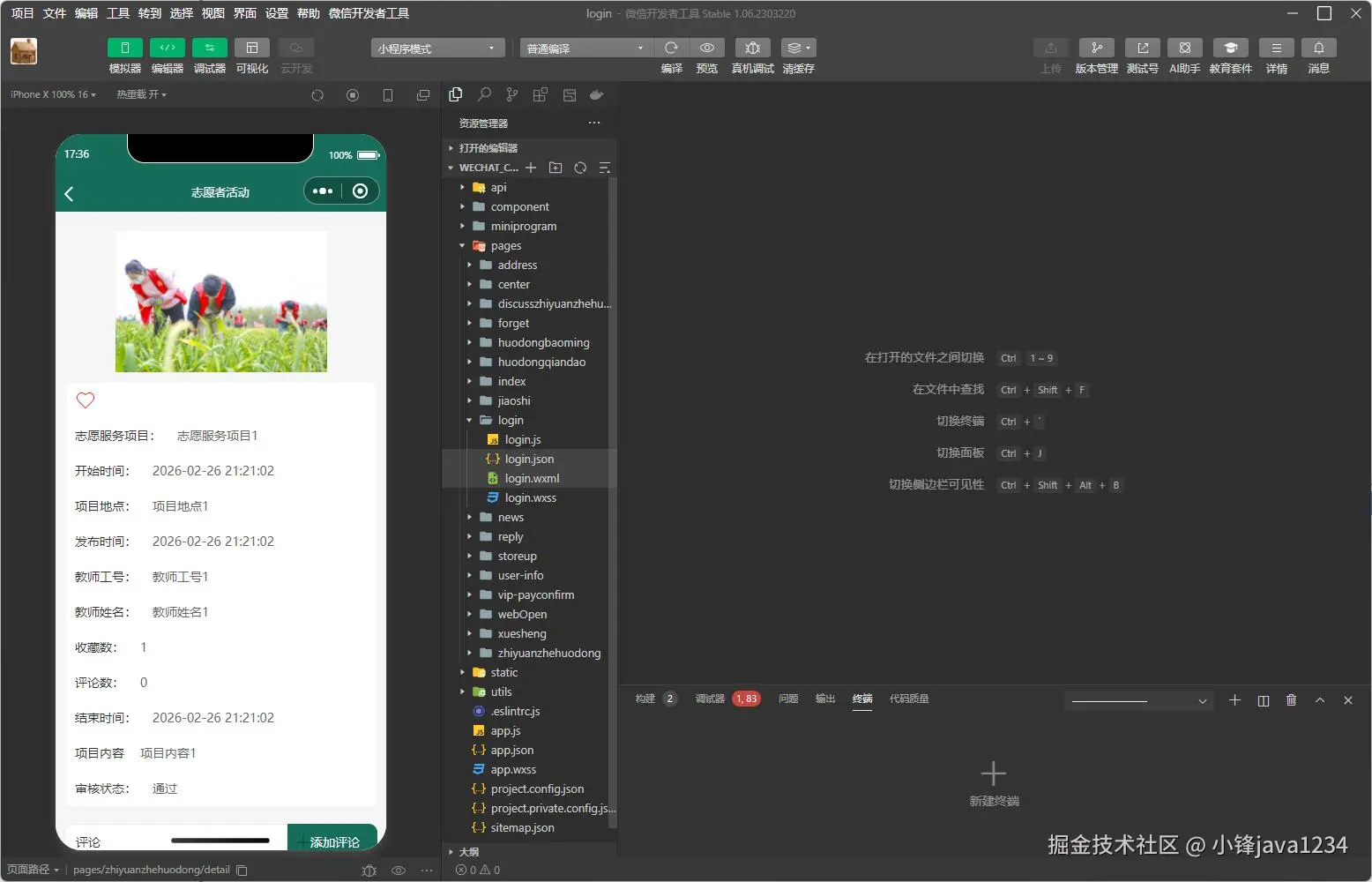1372x882 pixels.
Task: Click the volunteer activity photo
Action: (221, 302)
